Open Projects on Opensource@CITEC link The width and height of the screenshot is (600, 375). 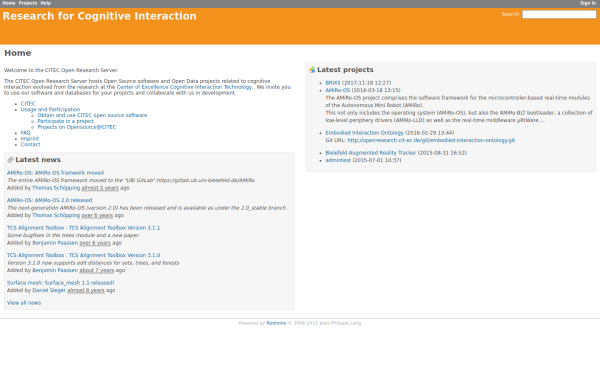77,127
